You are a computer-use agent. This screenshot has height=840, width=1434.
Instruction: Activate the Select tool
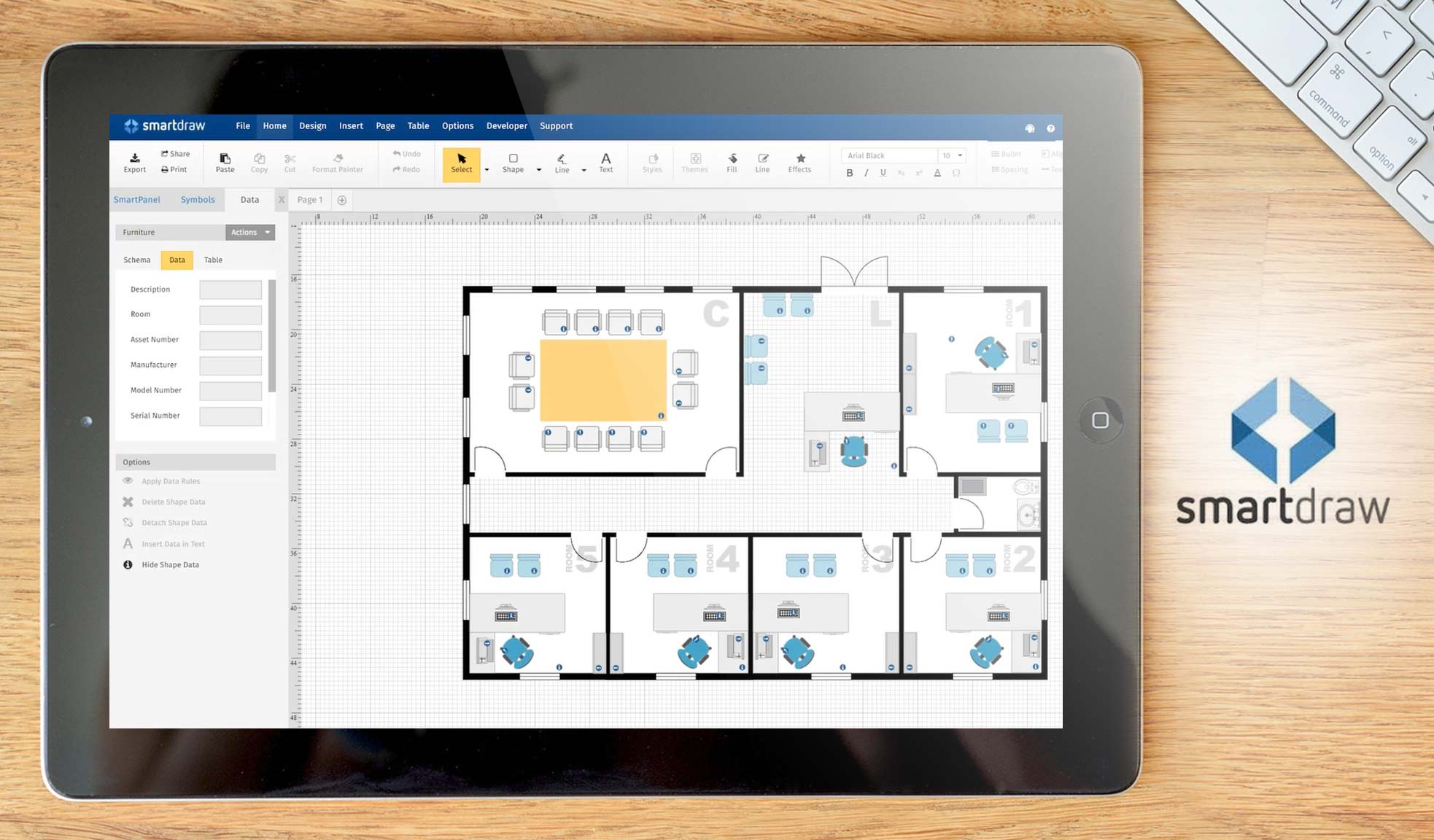(x=462, y=163)
